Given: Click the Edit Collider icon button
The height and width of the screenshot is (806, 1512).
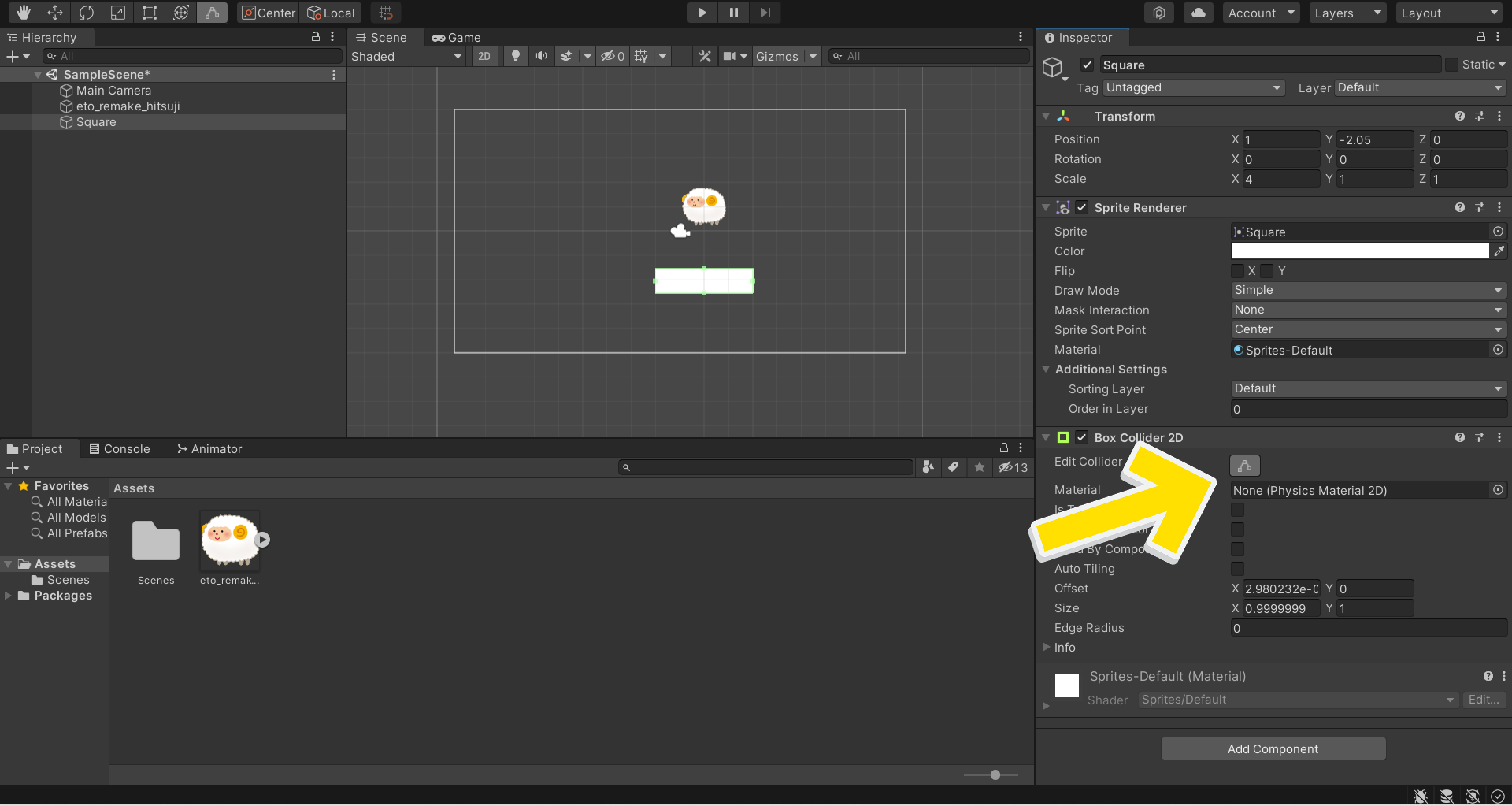Looking at the screenshot, I should [1244, 466].
